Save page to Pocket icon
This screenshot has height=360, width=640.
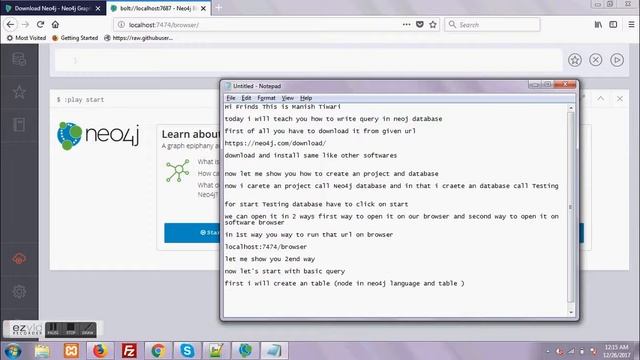pos(420,24)
